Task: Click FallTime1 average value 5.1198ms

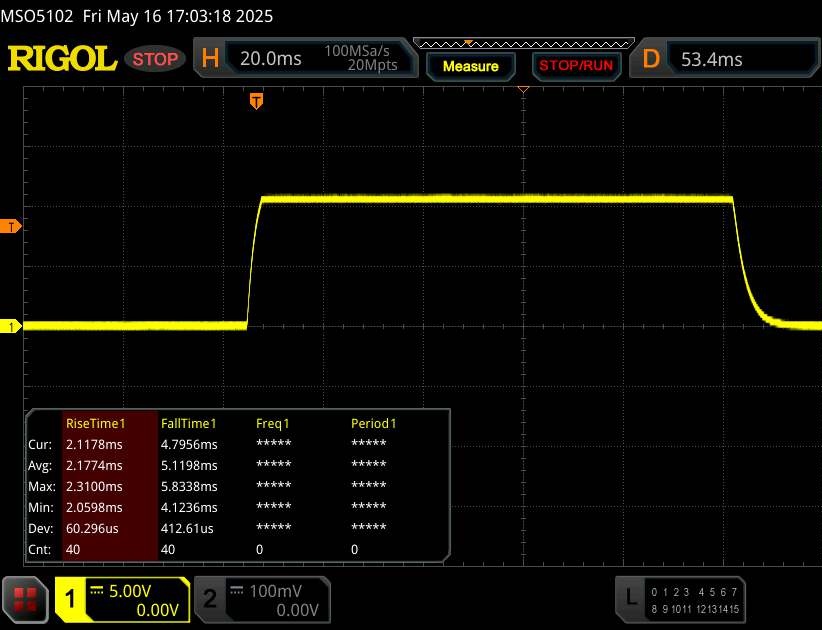Action: pyautogui.click(x=189, y=465)
